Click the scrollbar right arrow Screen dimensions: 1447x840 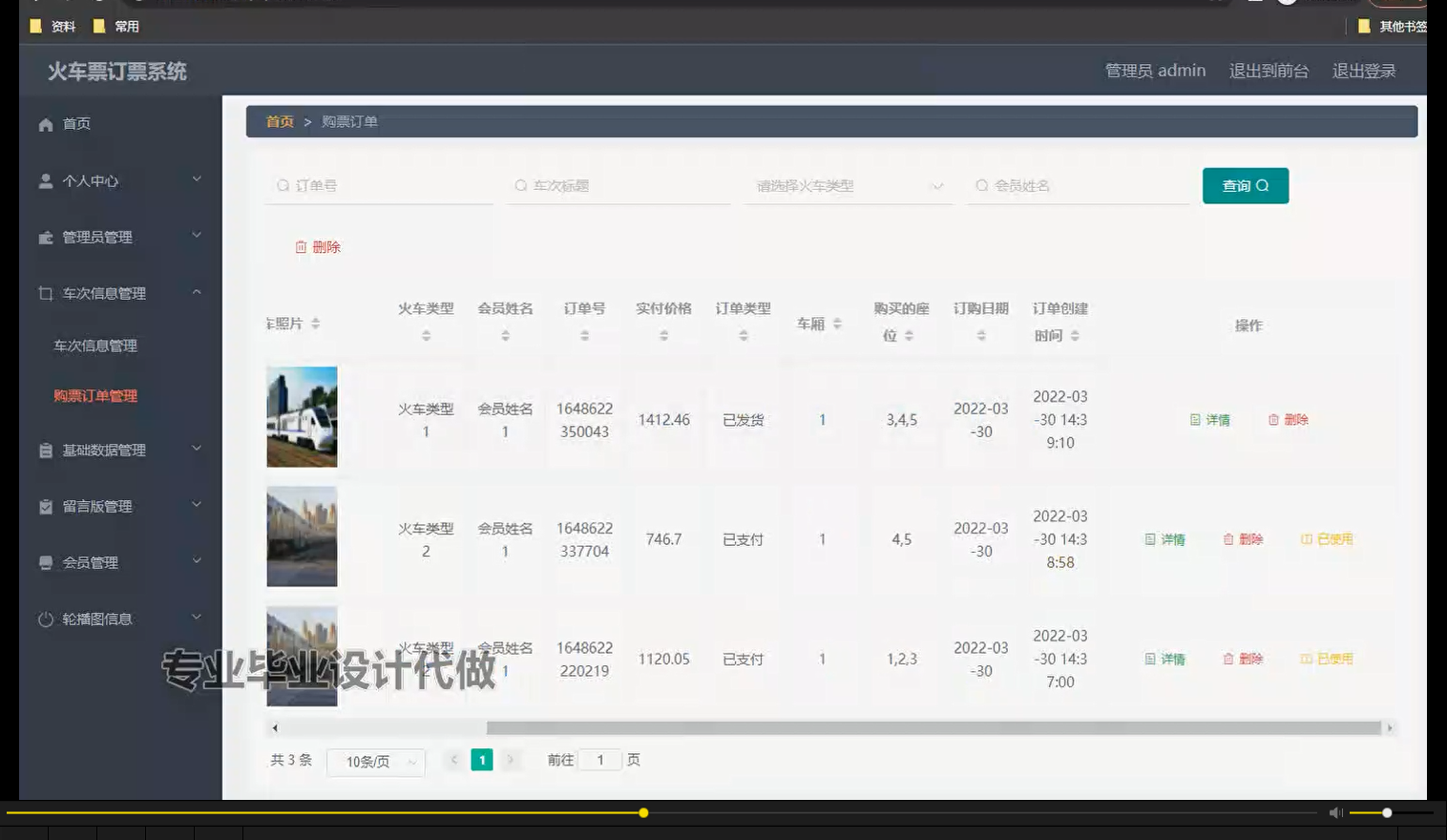coord(1390,728)
